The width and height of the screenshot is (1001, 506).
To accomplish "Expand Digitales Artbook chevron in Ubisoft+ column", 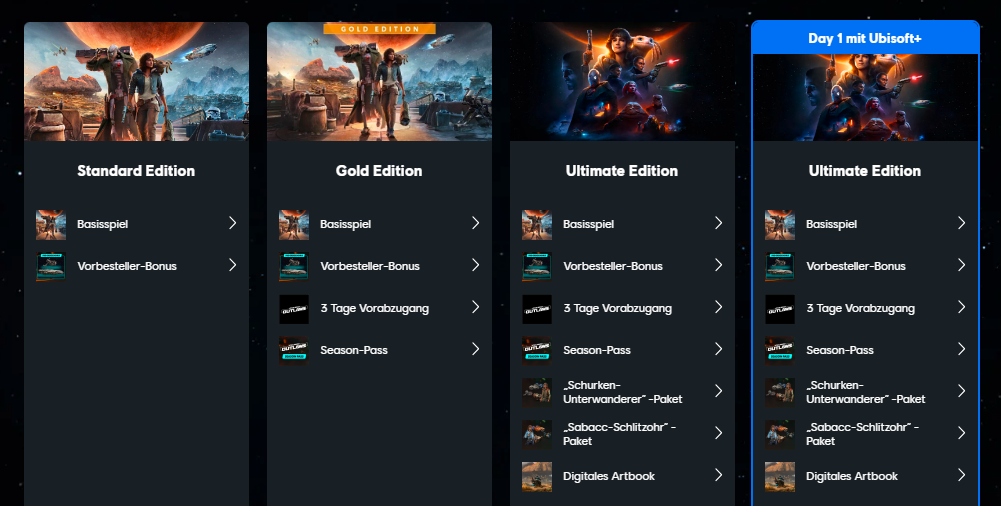I will click(x=961, y=475).
